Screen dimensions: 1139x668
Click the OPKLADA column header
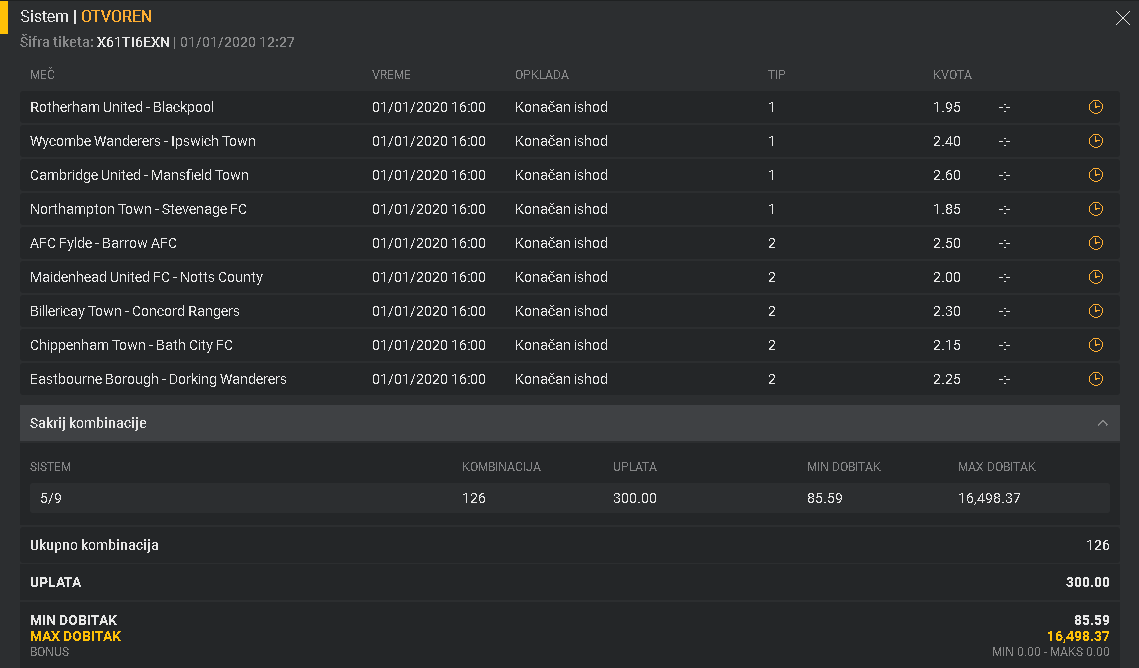(x=541, y=75)
